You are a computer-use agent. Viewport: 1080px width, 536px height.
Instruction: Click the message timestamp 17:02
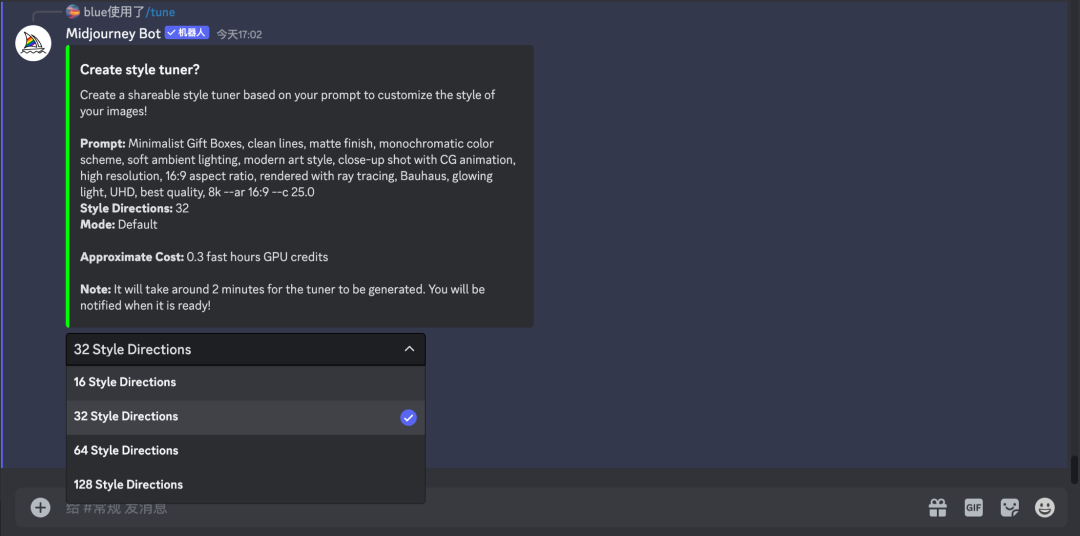tap(239, 34)
